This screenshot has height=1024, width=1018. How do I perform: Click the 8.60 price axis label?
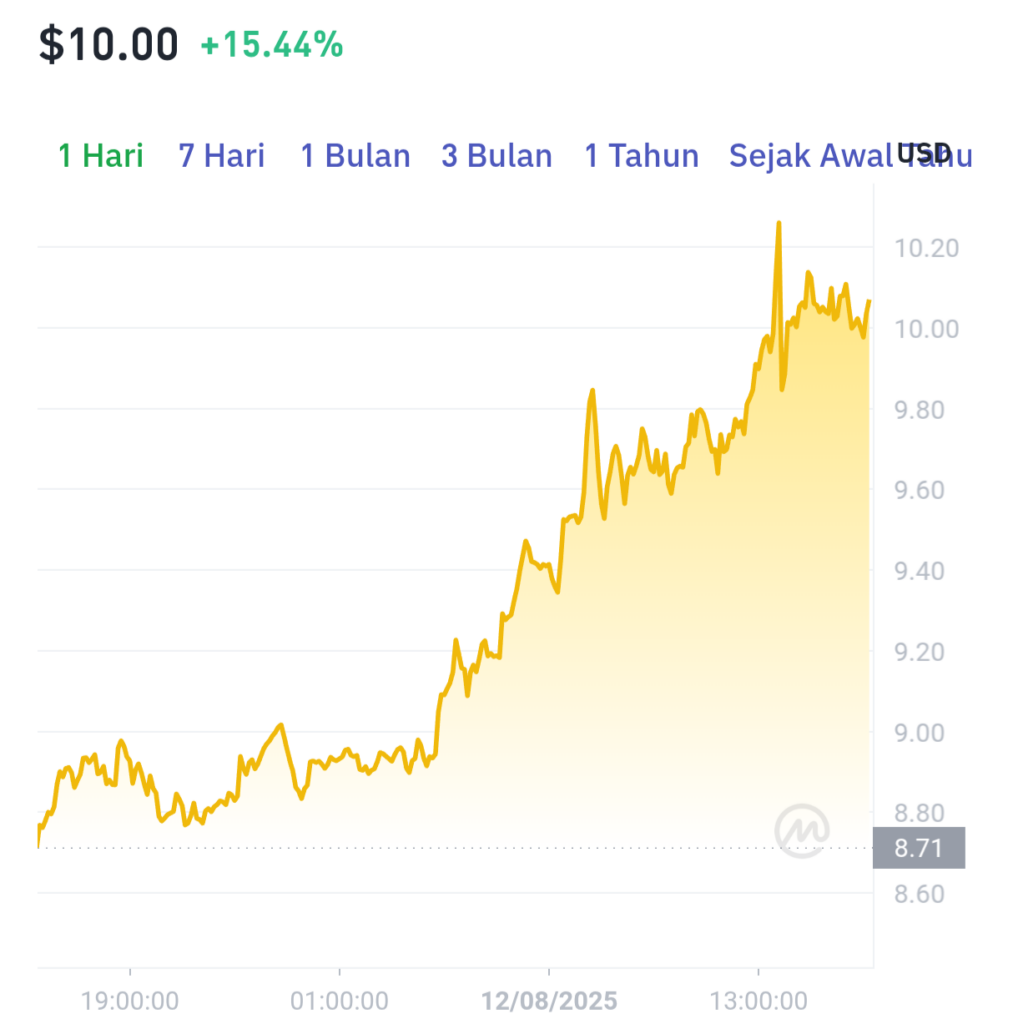point(919,894)
